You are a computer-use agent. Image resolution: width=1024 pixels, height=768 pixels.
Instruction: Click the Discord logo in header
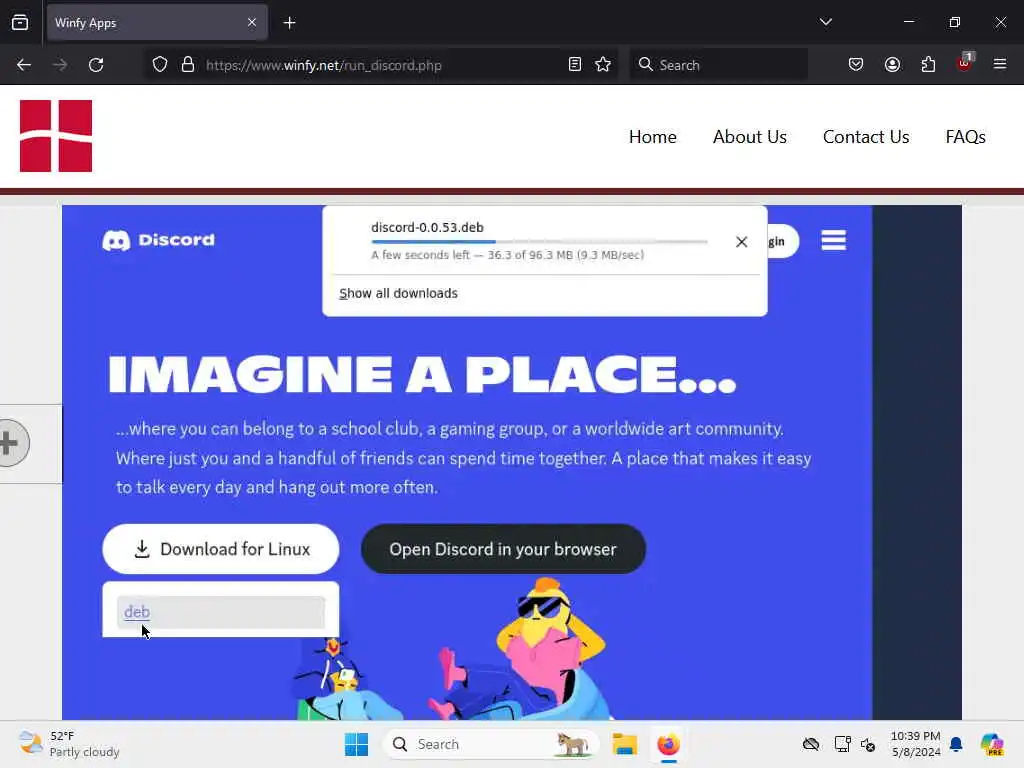pos(159,240)
